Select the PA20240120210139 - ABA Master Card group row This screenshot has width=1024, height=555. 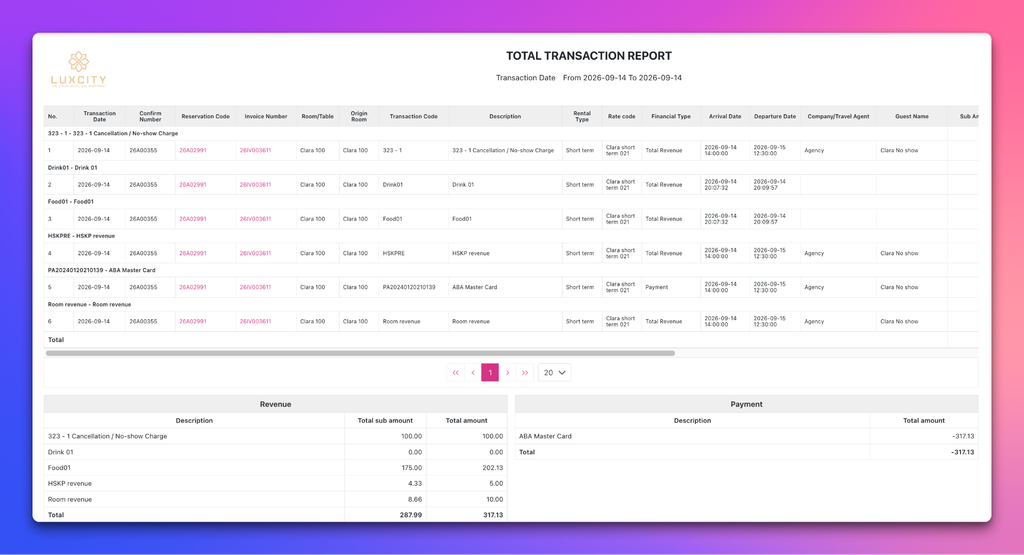[511, 270]
